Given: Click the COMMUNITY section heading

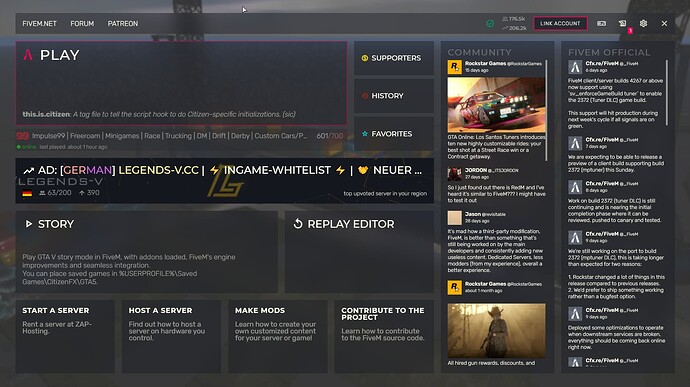Looking at the screenshot, I should [x=479, y=52].
